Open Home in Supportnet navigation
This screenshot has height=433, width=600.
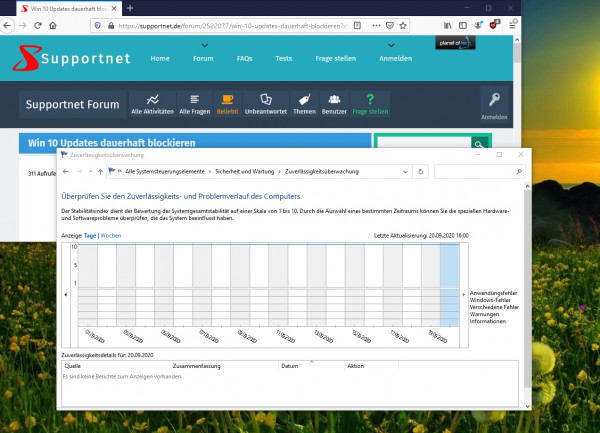point(160,59)
